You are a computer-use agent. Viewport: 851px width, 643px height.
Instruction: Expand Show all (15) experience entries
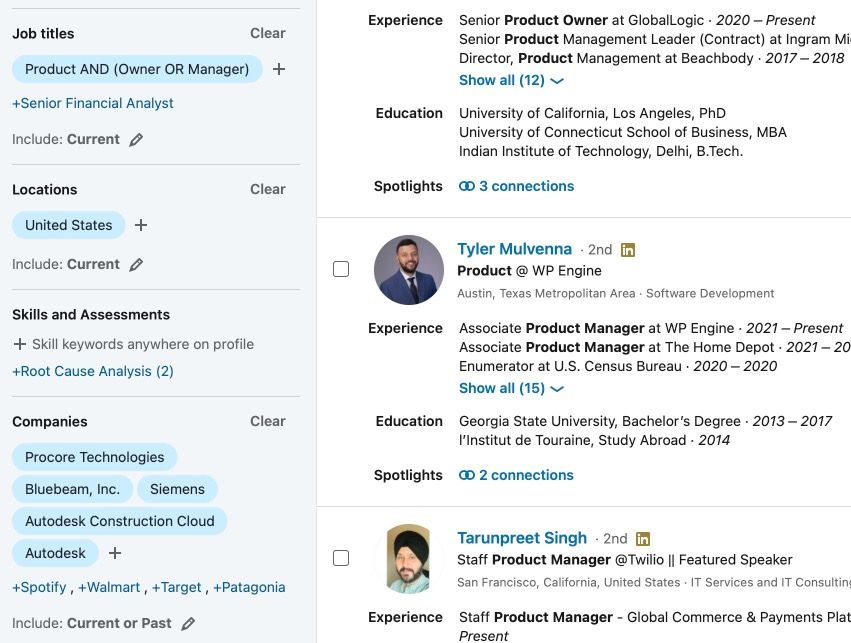(x=511, y=389)
